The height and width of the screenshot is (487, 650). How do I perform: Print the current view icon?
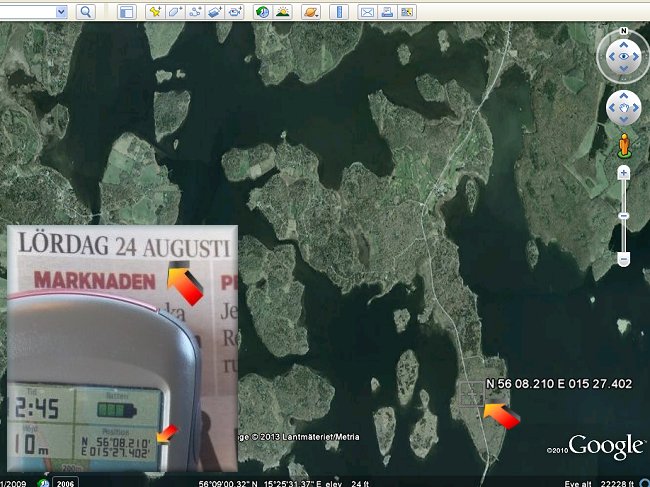[387, 12]
